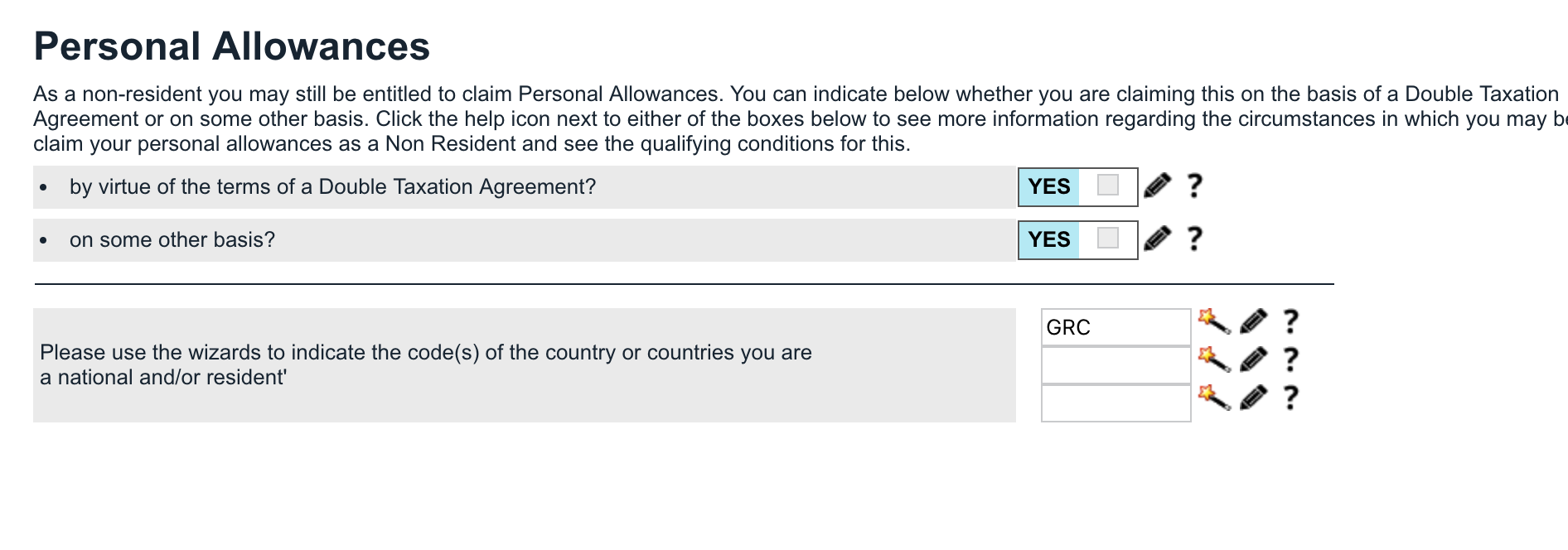Click pencil icon next to GRC field
Image resolution: width=1568 pixels, height=550 pixels.
(1253, 321)
